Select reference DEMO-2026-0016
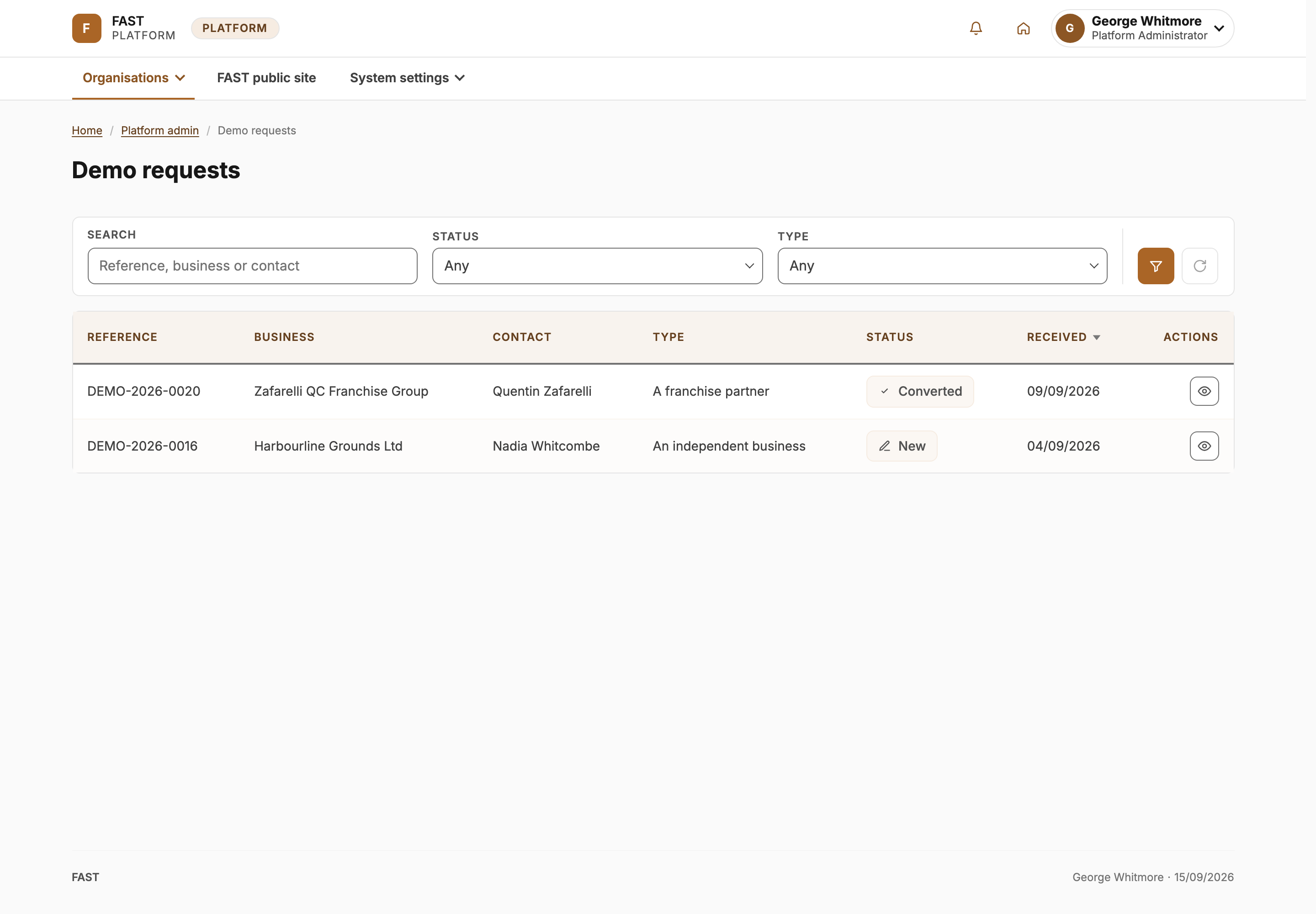The height and width of the screenshot is (914, 1316). 142,446
